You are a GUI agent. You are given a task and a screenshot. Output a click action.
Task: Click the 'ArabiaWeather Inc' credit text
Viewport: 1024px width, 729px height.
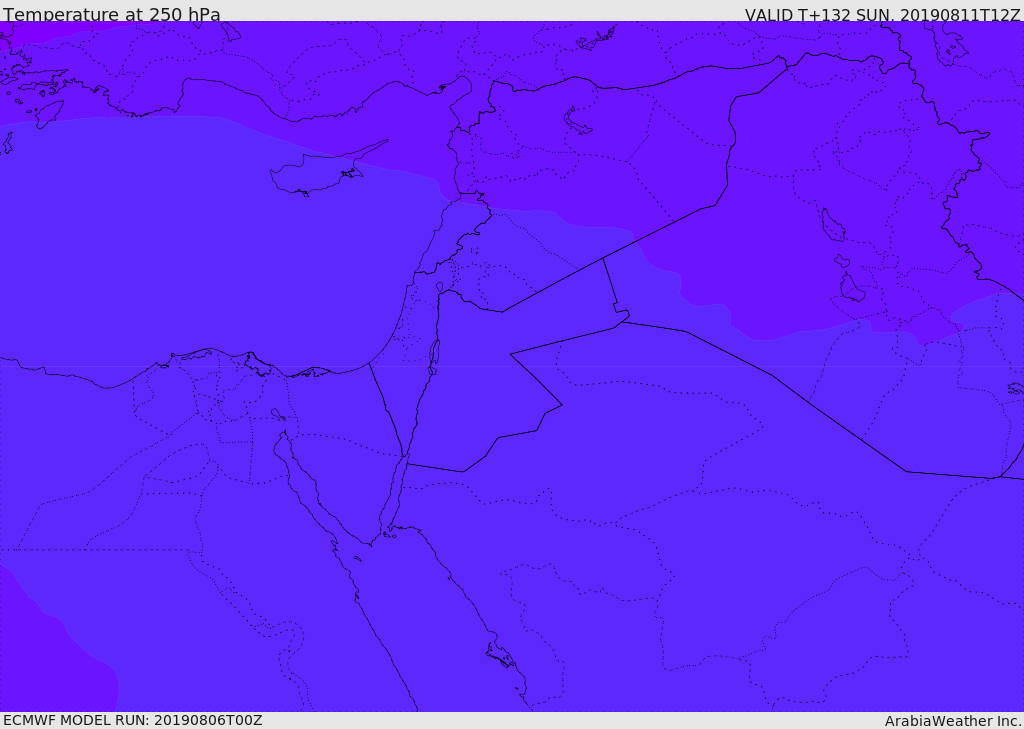click(x=952, y=721)
